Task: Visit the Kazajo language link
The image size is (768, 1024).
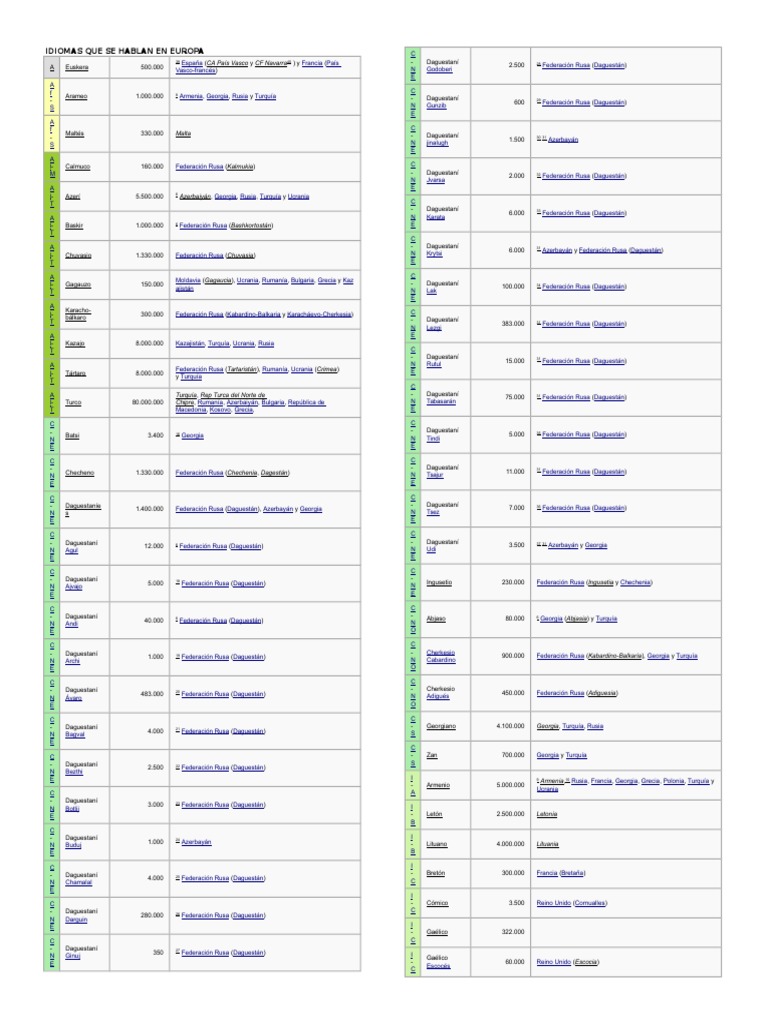Action: pyautogui.click(x=74, y=344)
